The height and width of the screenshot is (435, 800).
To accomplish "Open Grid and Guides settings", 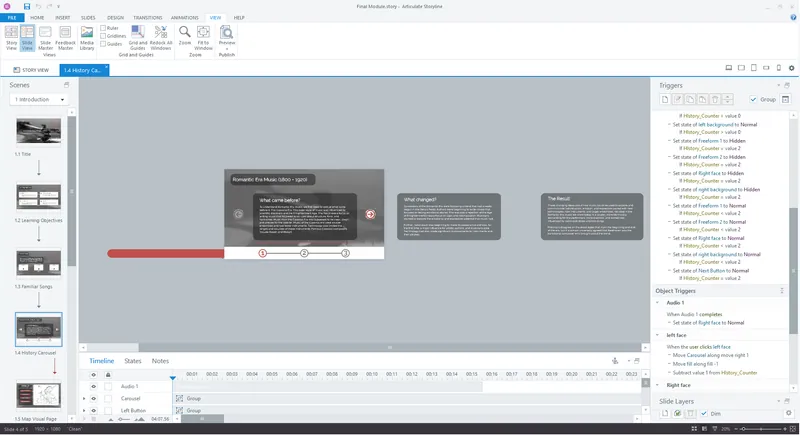I will 138,38.
